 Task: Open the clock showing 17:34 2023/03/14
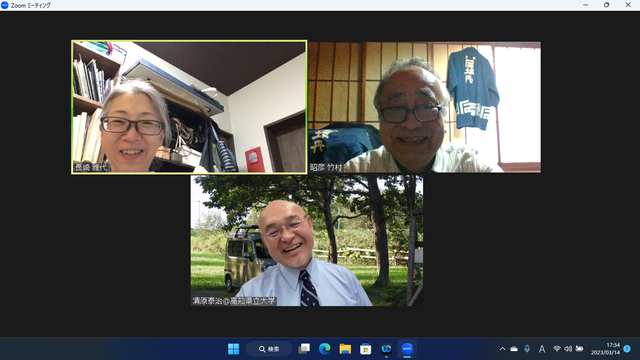click(605, 349)
